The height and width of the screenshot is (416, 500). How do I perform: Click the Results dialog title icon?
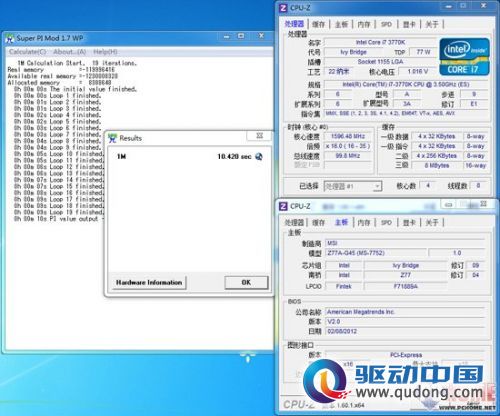(x=113, y=138)
